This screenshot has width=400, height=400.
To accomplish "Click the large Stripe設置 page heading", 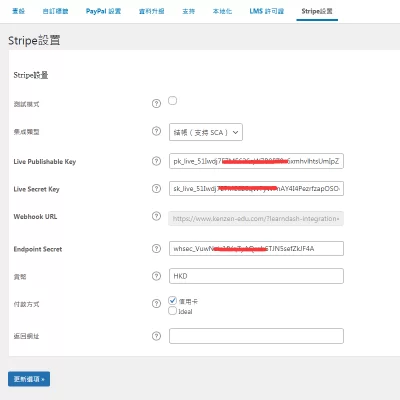I will click(x=34, y=40).
